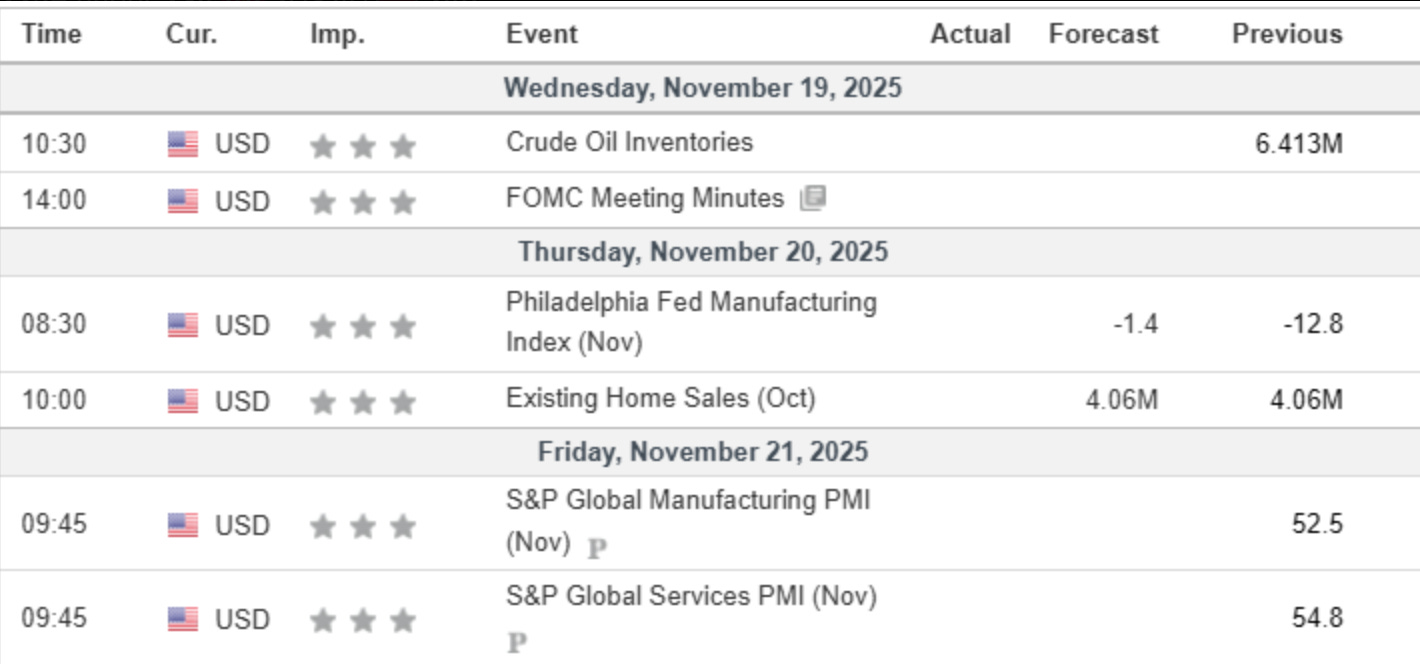This screenshot has height=664, width=1420.
Task: Click preliminary P icon next to Manufacturing PMI (Nov)
Action: (x=597, y=548)
